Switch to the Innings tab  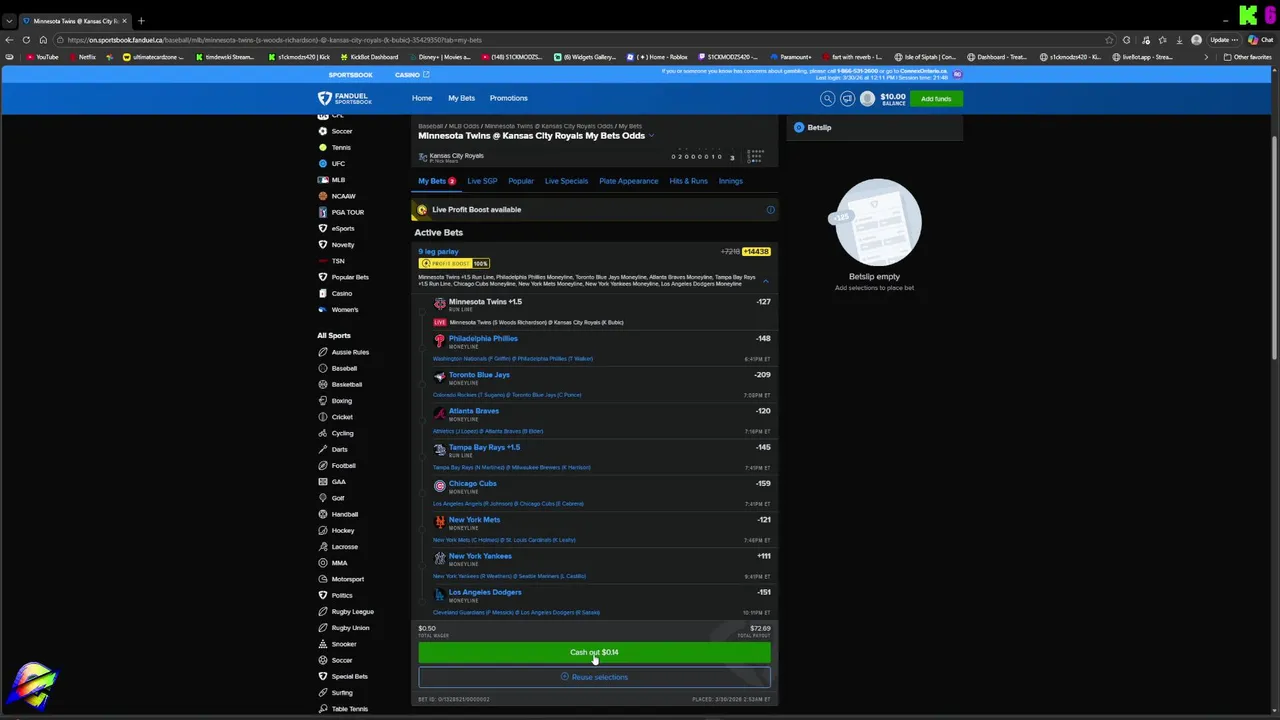click(x=730, y=181)
